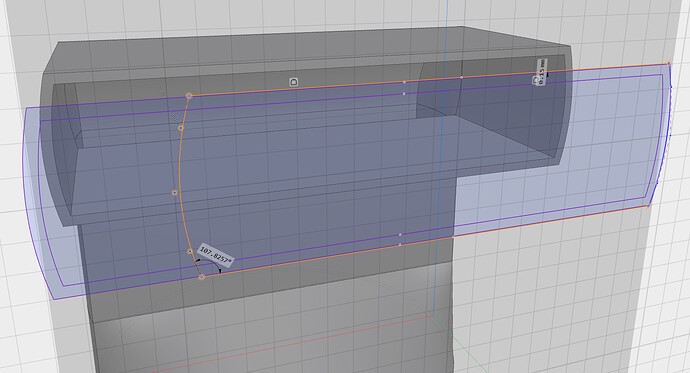Viewport: 690px width, 373px height.
Task: Select the middle control point of the orange arc
Action: point(175,193)
